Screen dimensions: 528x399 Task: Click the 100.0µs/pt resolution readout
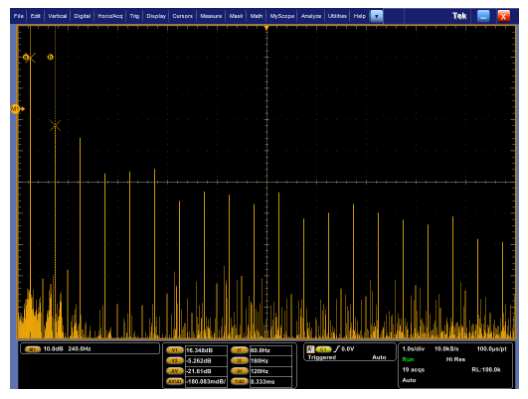point(492,349)
